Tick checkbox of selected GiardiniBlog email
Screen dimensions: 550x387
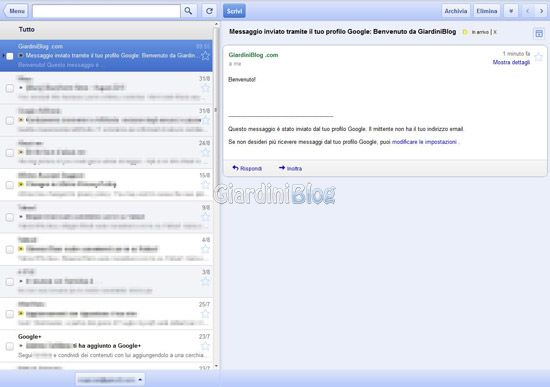[10, 56]
